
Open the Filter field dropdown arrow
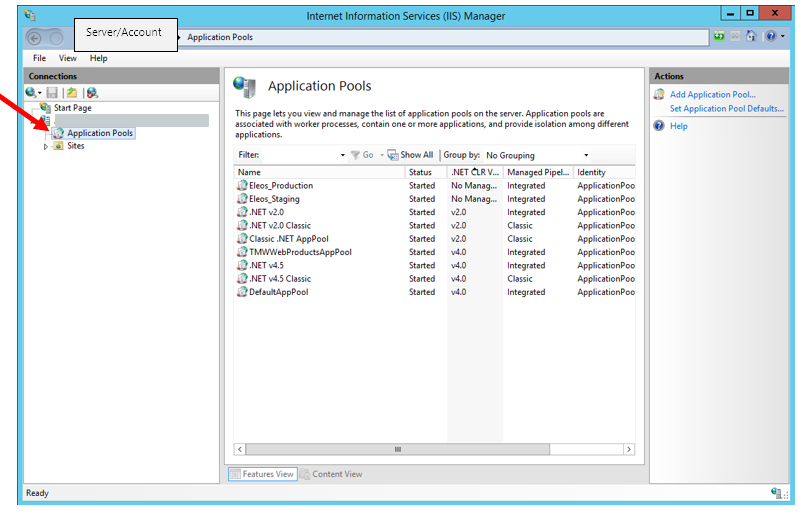click(342, 155)
